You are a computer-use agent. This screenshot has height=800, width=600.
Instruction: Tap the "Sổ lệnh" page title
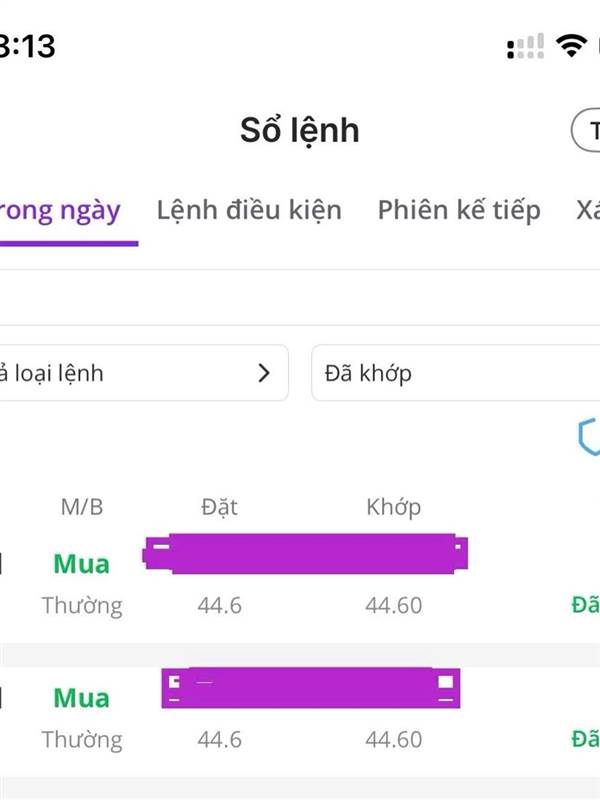click(299, 130)
